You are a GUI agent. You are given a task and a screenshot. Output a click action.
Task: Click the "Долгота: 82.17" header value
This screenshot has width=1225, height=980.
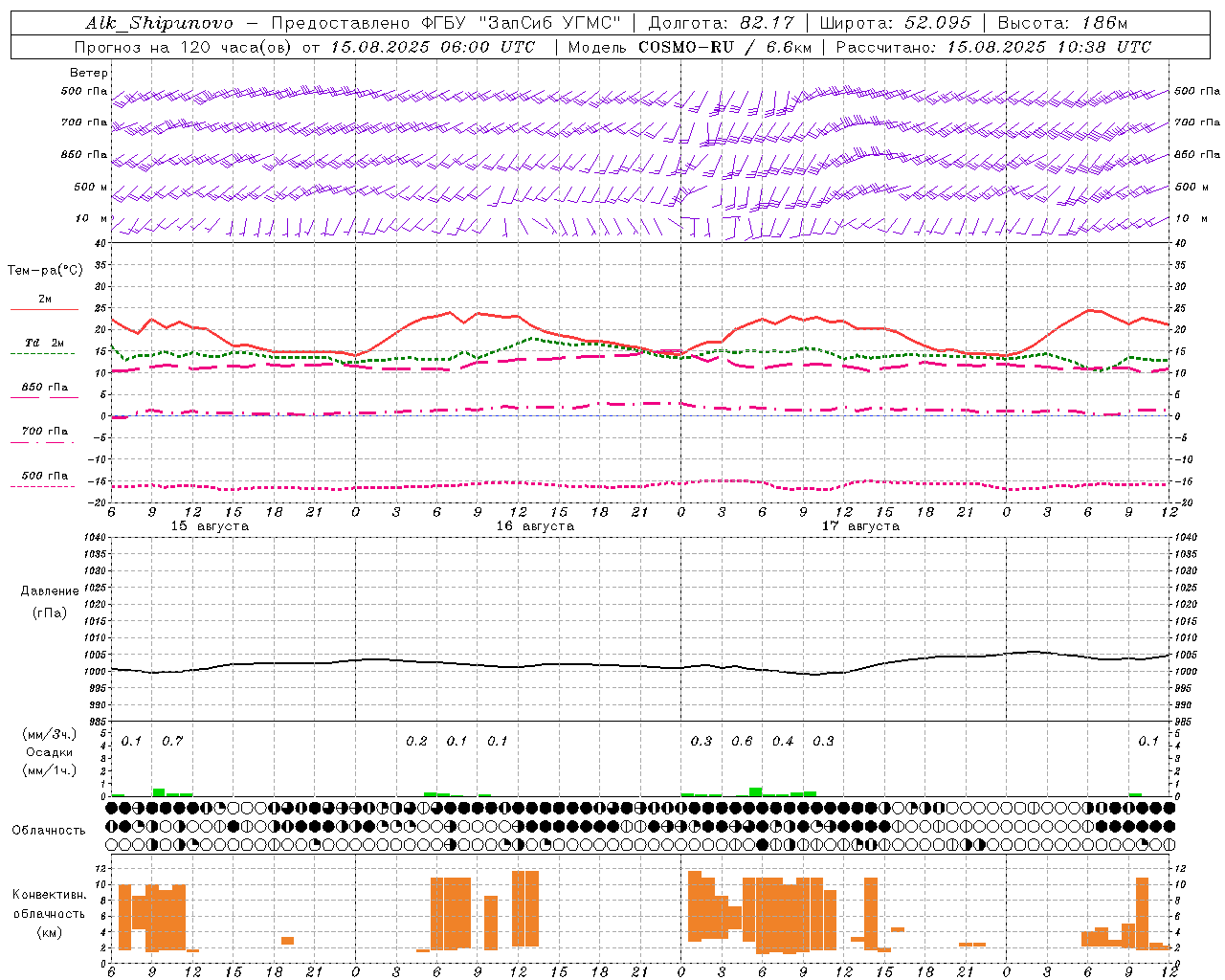722,23
